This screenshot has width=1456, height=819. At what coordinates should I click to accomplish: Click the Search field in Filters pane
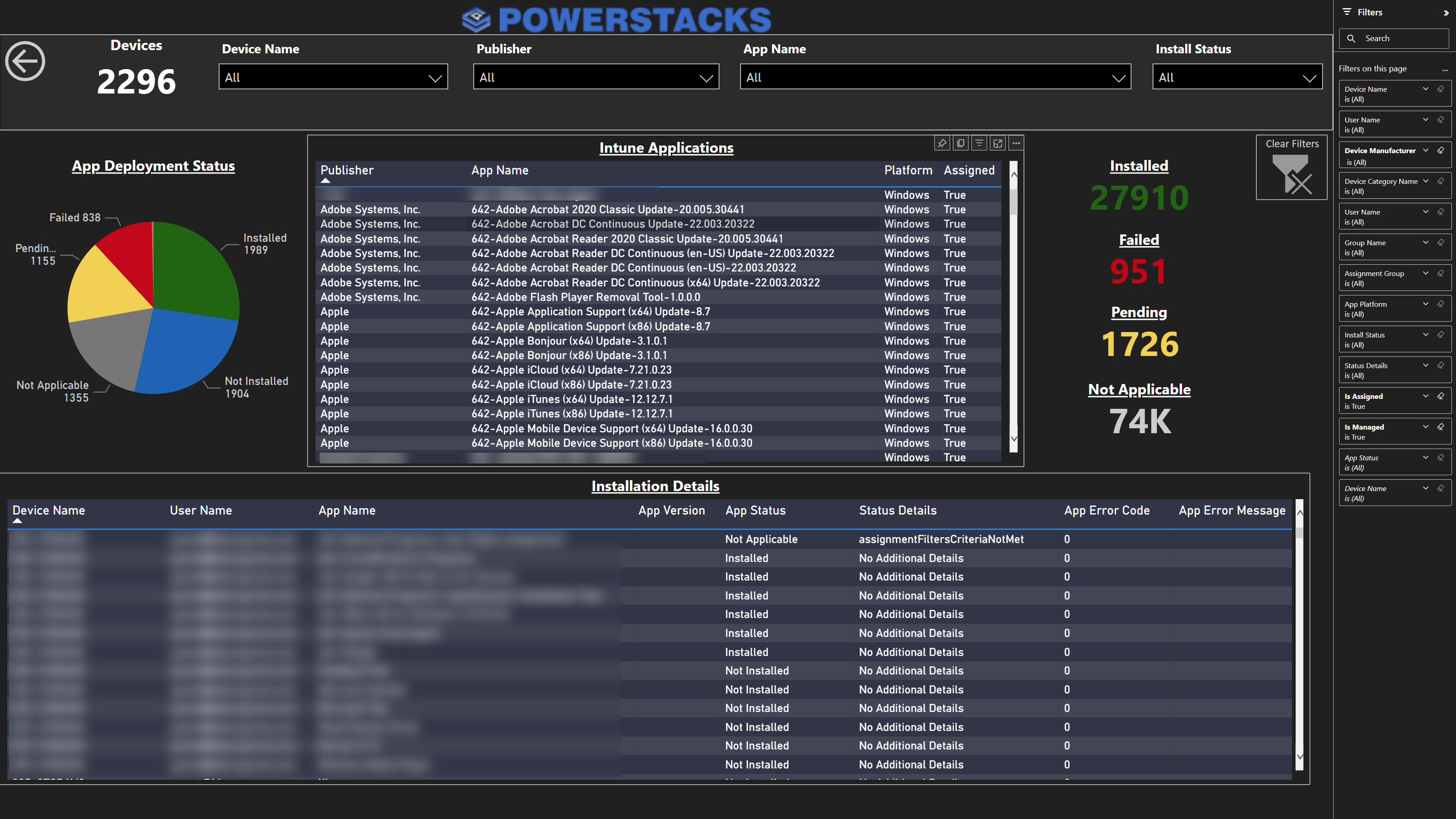click(1394, 38)
